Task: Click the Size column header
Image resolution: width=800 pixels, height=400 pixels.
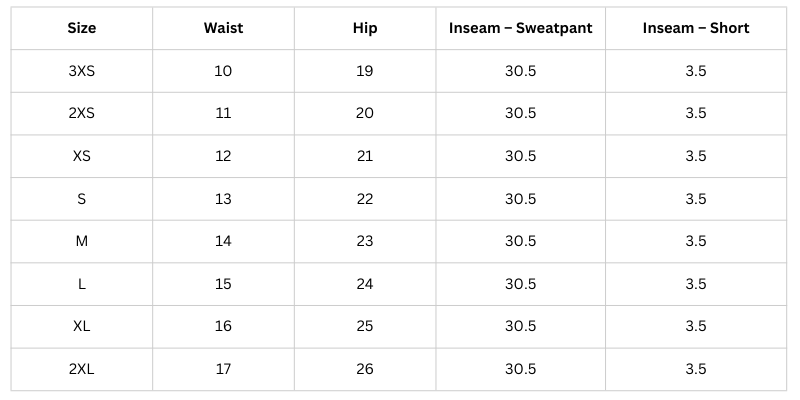Action: tap(82, 28)
